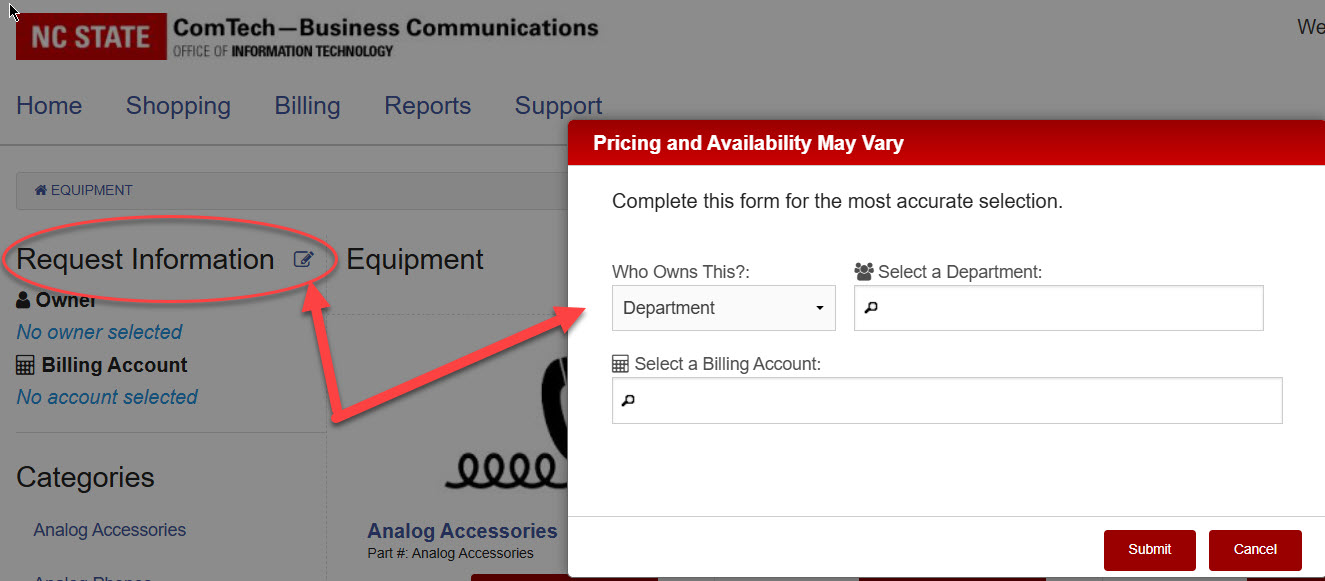The width and height of the screenshot is (1325, 581).
Task: Open the Shopping menu
Action: click(178, 106)
